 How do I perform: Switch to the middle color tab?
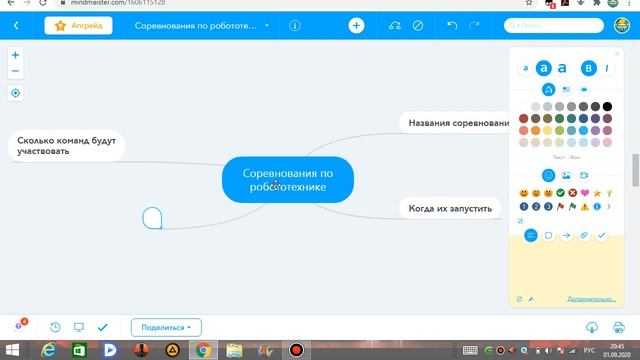coord(566,89)
